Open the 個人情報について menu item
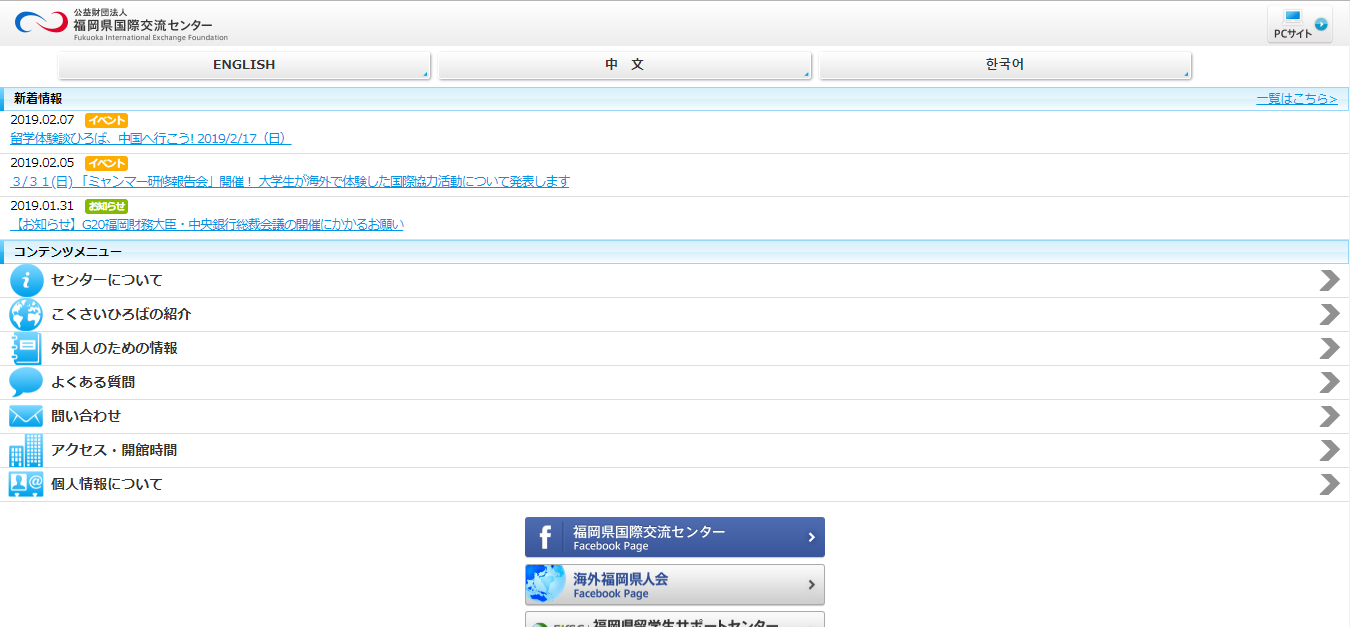This screenshot has height=627, width=1350. click(675, 484)
